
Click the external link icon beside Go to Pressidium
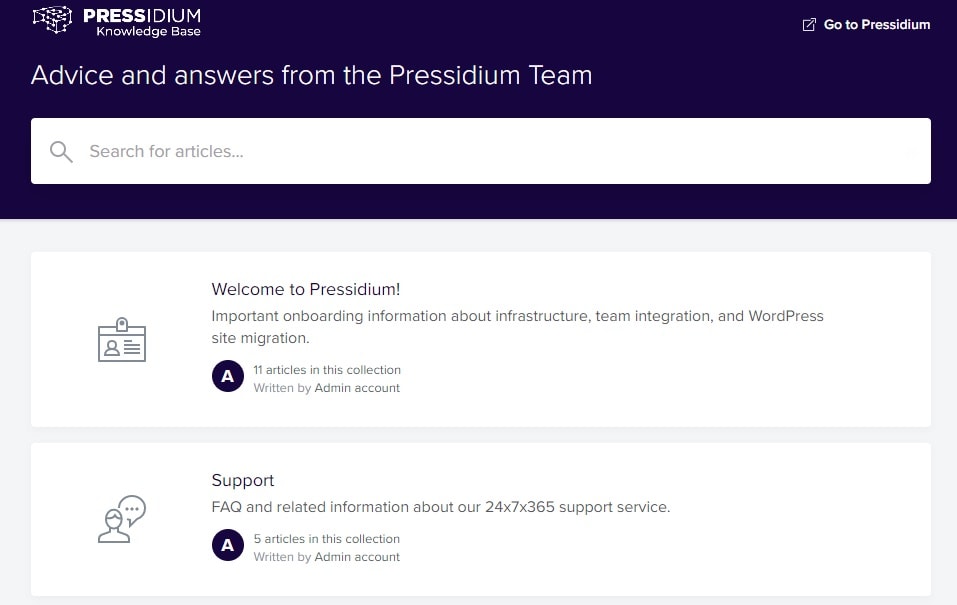click(809, 24)
